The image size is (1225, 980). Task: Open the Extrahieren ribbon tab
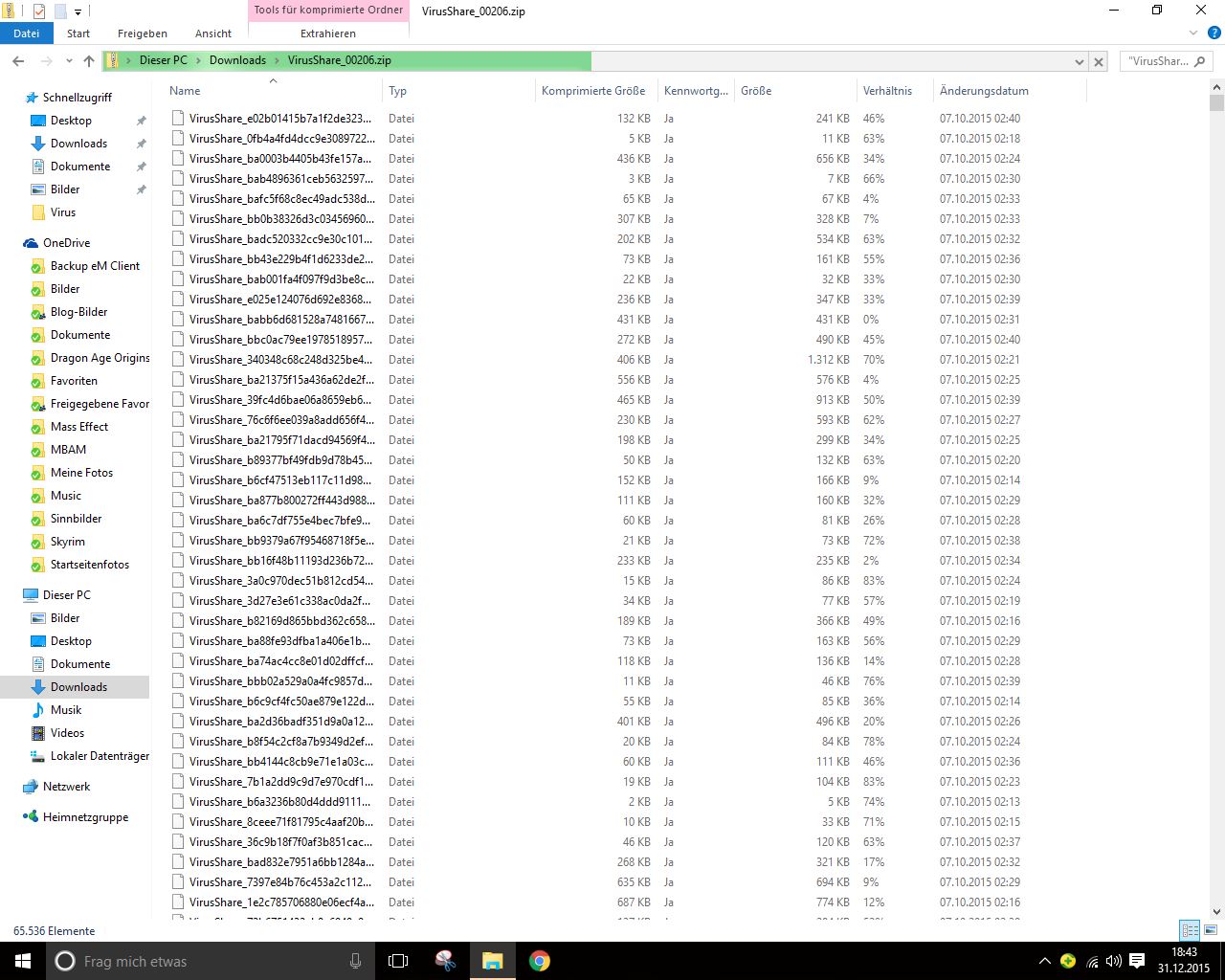click(328, 33)
